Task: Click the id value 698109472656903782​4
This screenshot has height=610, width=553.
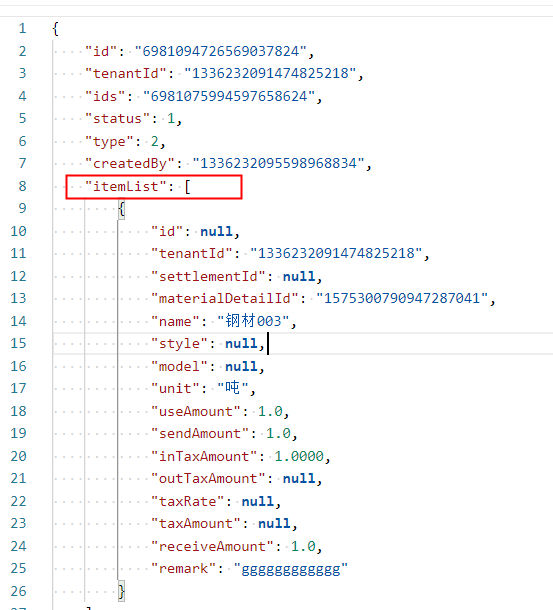Action: (221, 51)
